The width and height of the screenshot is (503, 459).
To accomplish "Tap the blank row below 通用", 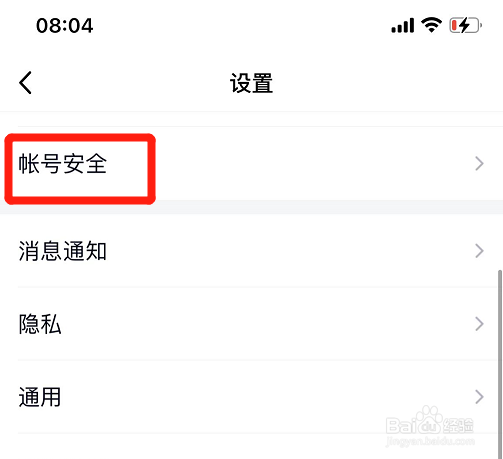I will [251, 446].
